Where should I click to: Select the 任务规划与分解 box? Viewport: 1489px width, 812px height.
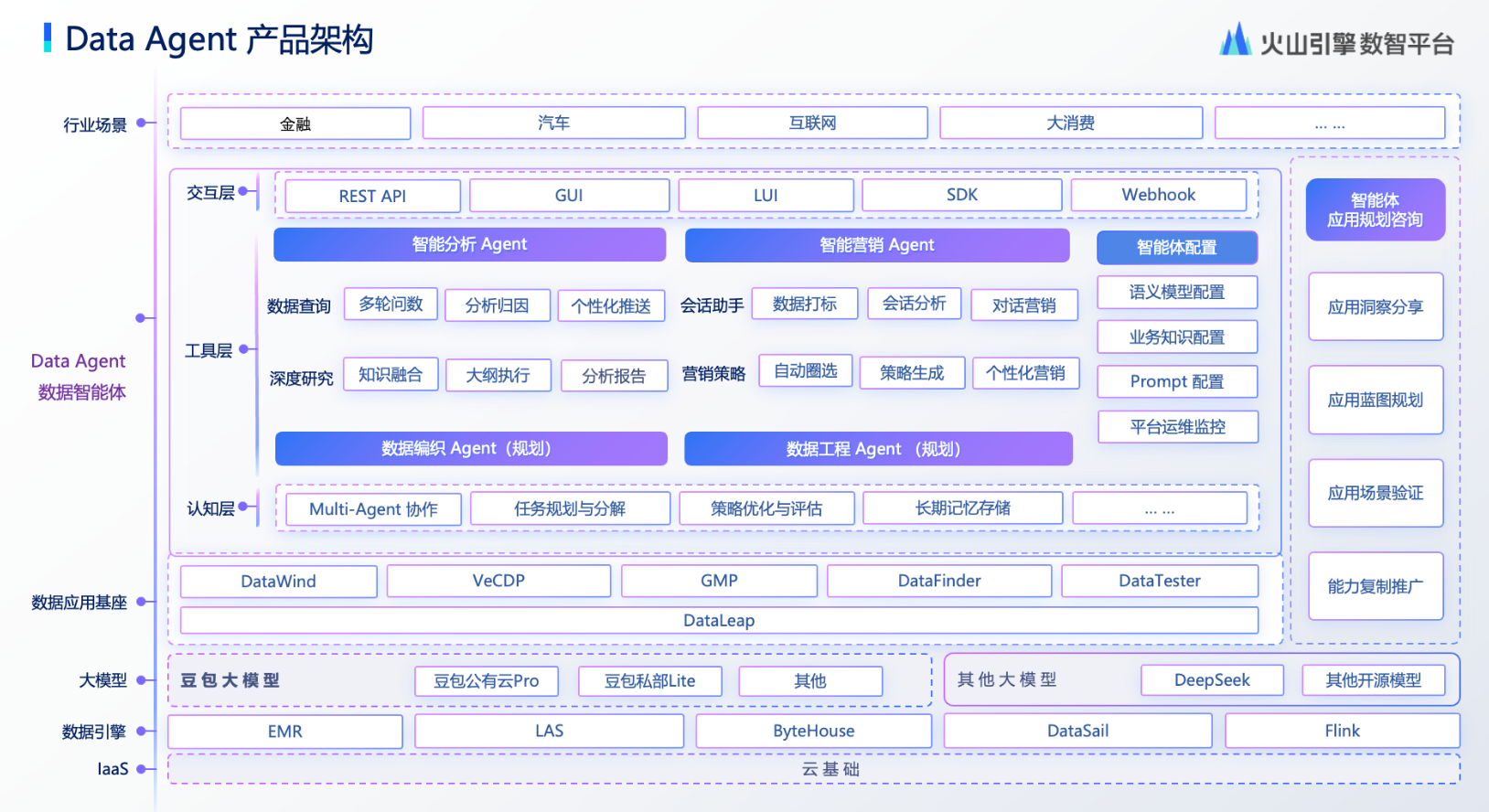(x=570, y=508)
